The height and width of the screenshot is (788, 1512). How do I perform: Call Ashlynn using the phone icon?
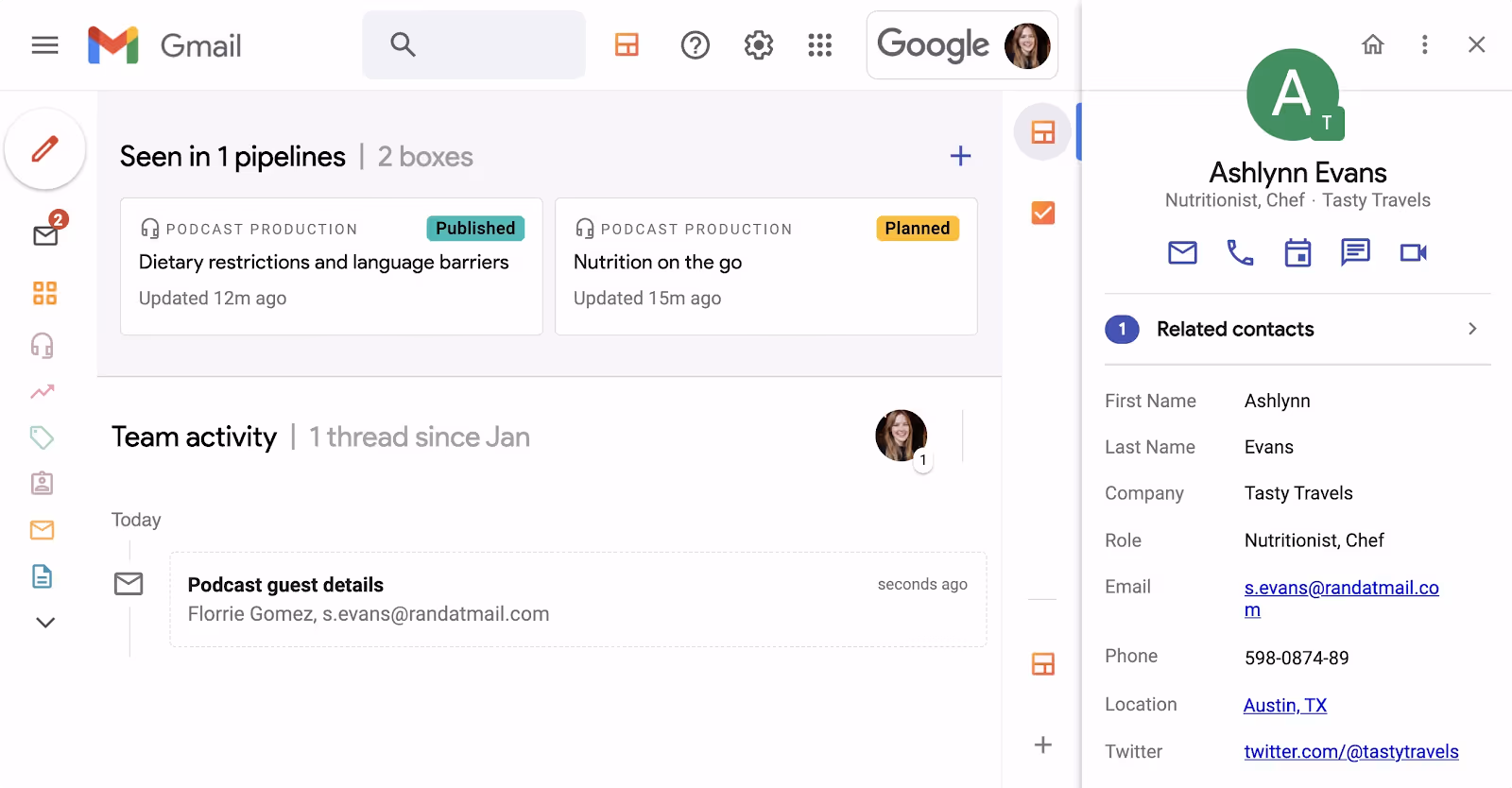[x=1240, y=252]
